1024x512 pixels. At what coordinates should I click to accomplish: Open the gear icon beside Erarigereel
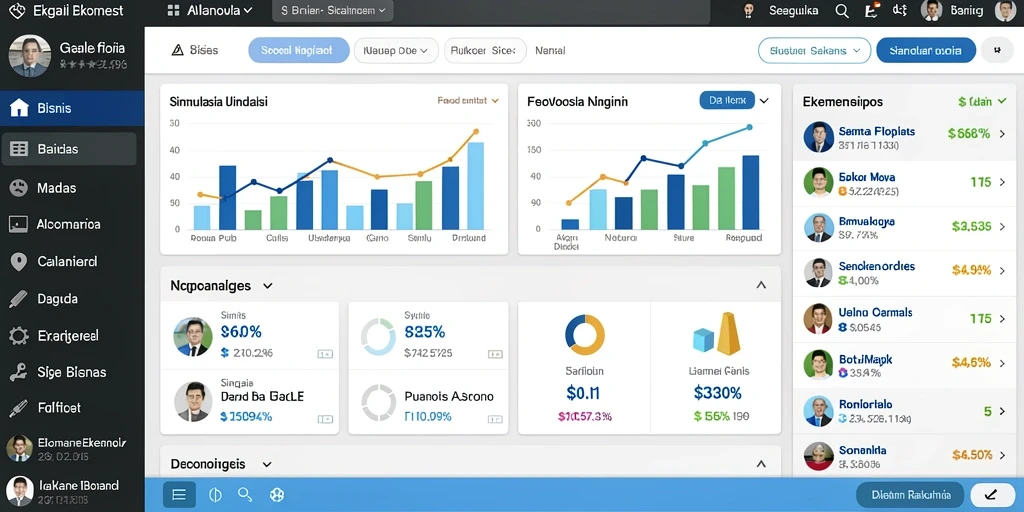point(19,336)
